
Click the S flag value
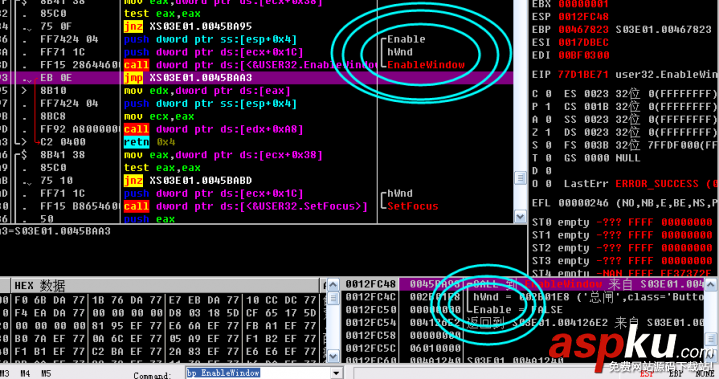click(548, 145)
